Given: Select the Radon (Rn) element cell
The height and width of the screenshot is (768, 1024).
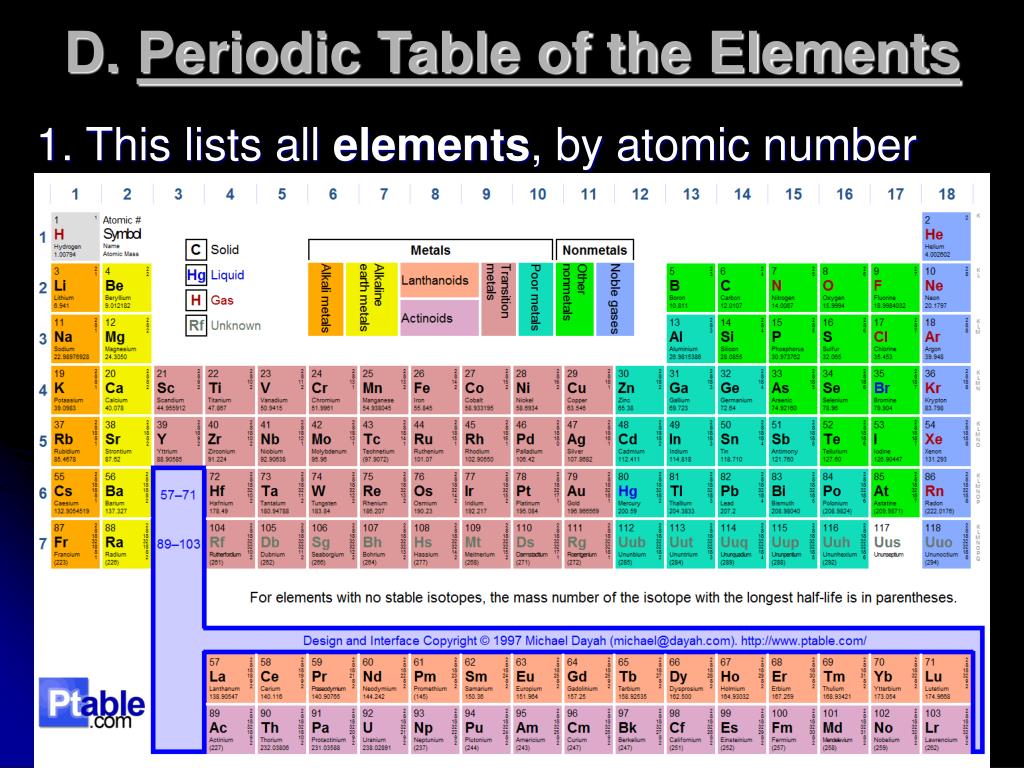Looking at the screenshot, I should click(946, 492).
